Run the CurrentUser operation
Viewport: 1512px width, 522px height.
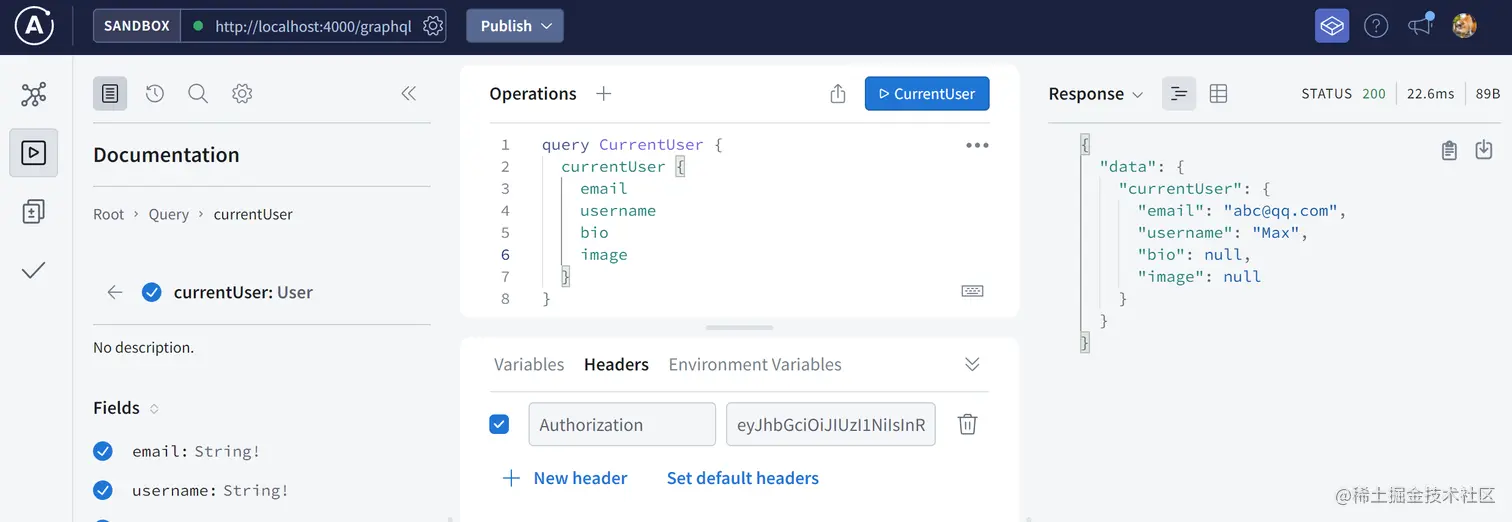(x=927, y=94)
